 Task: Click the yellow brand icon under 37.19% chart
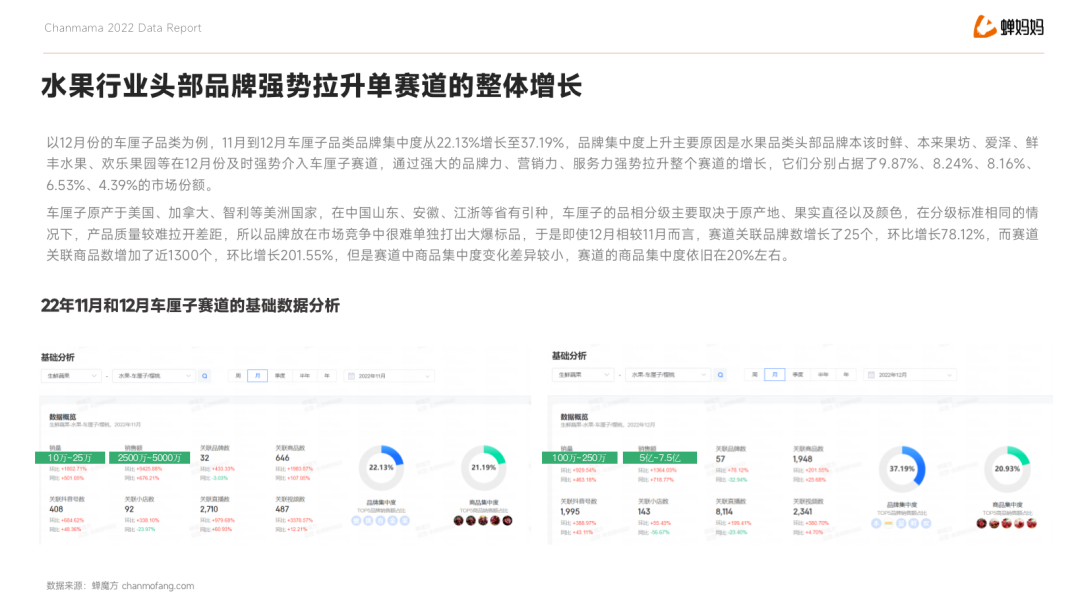[x=889, y=523]
